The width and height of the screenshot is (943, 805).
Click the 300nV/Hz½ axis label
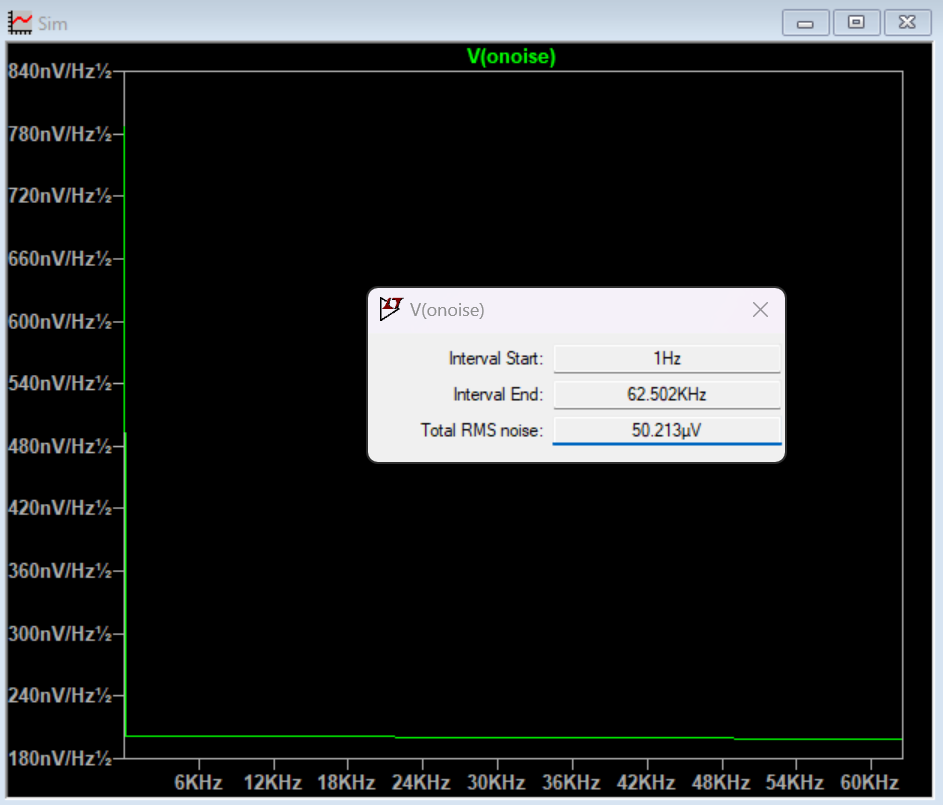coord(60,634)
